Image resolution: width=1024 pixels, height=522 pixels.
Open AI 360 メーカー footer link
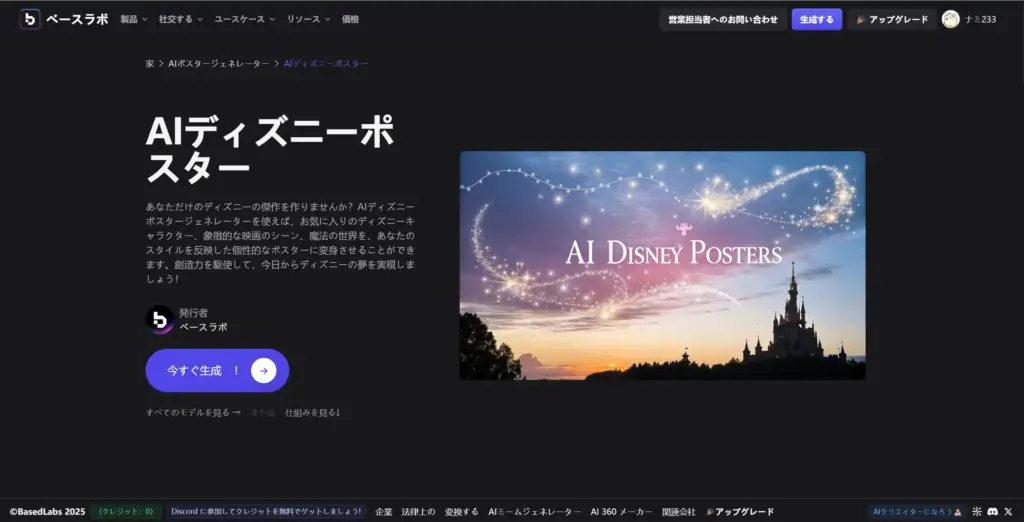coord(622,512)
